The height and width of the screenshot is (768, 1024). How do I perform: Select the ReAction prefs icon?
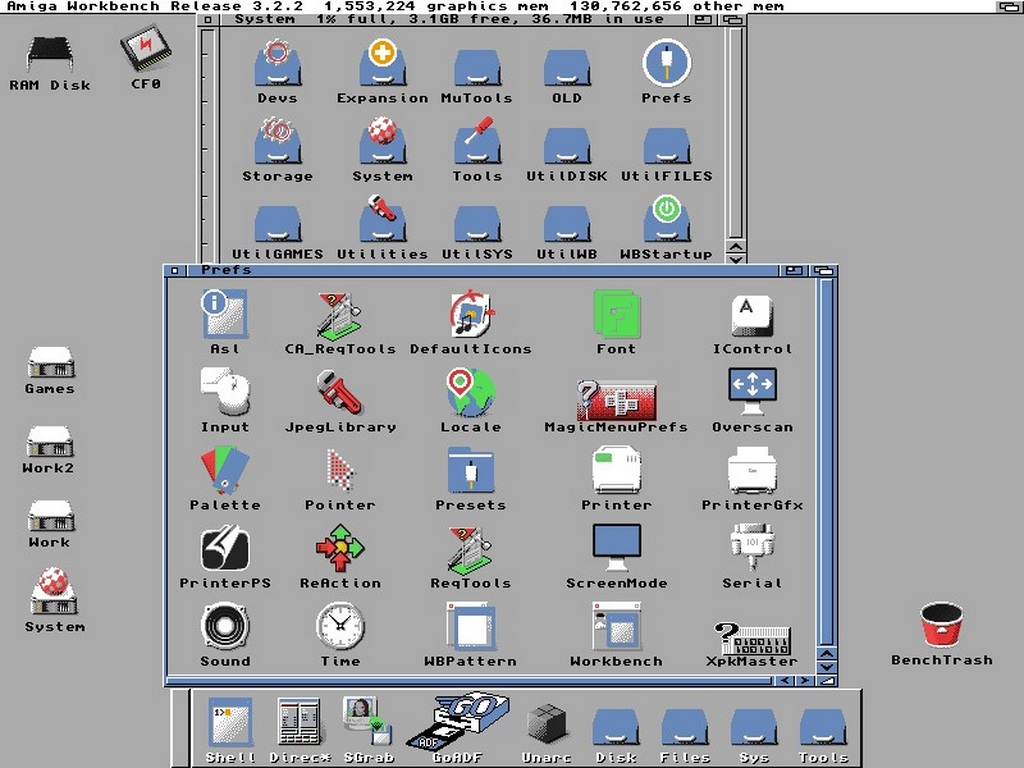tap(340, 548)
